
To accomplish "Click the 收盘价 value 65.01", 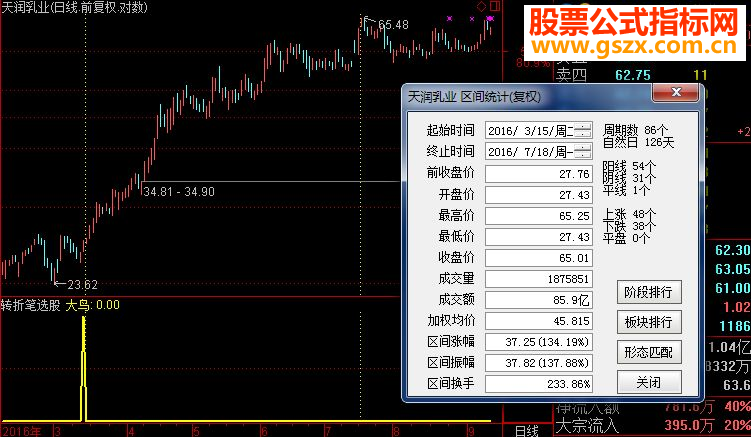I will (539, 258).
